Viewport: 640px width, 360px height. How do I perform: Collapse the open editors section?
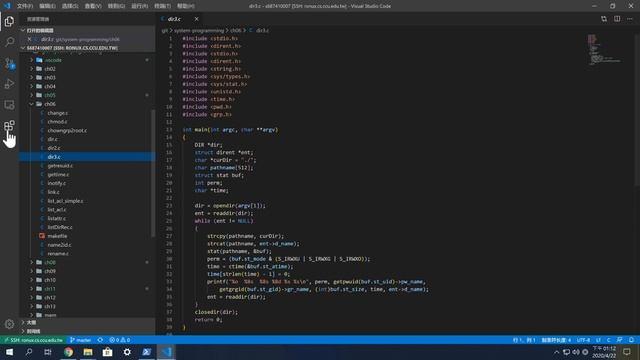point(87,30)
